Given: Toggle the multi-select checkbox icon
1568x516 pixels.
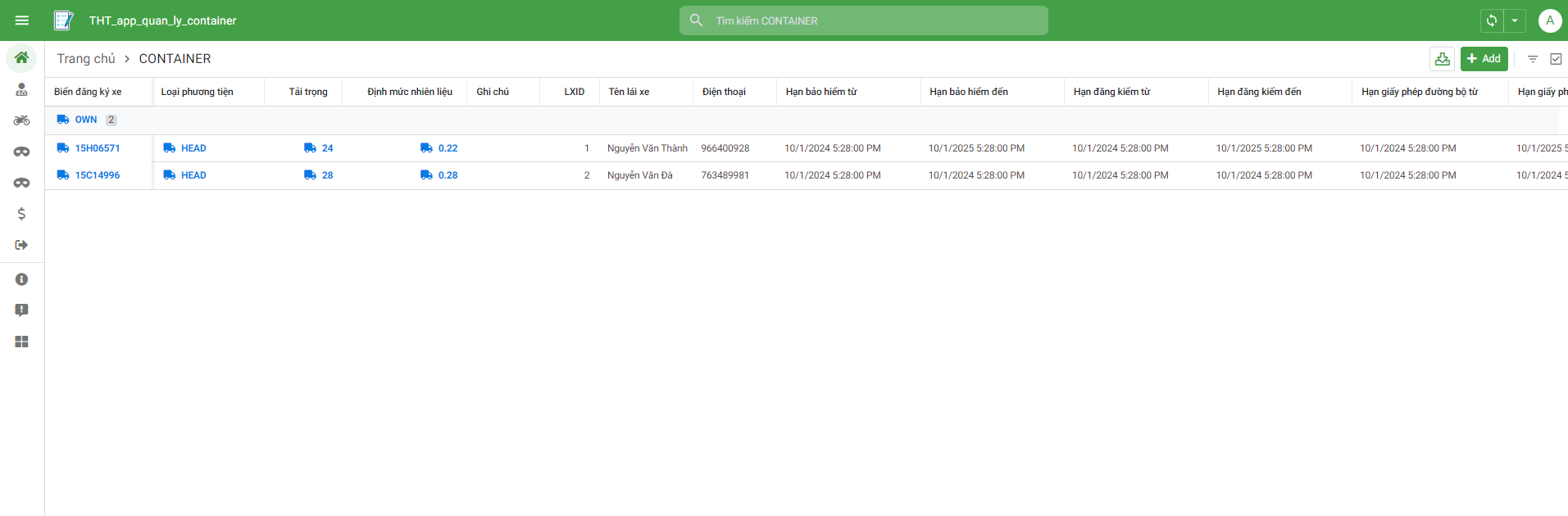Looking at the screenshot, I should [x=1556, y=59].
